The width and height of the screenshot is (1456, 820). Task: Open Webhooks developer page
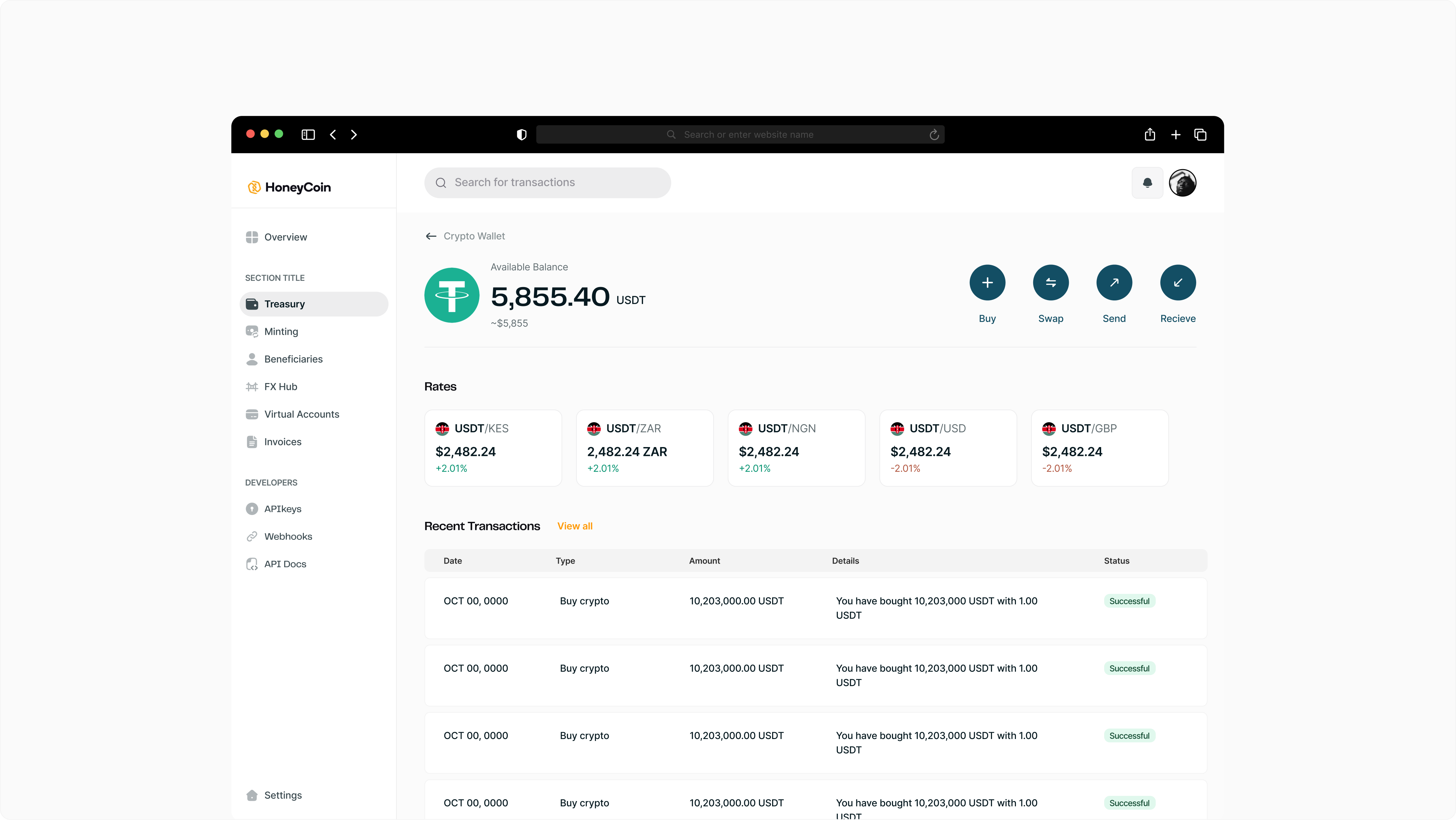[x=288, y=537]
